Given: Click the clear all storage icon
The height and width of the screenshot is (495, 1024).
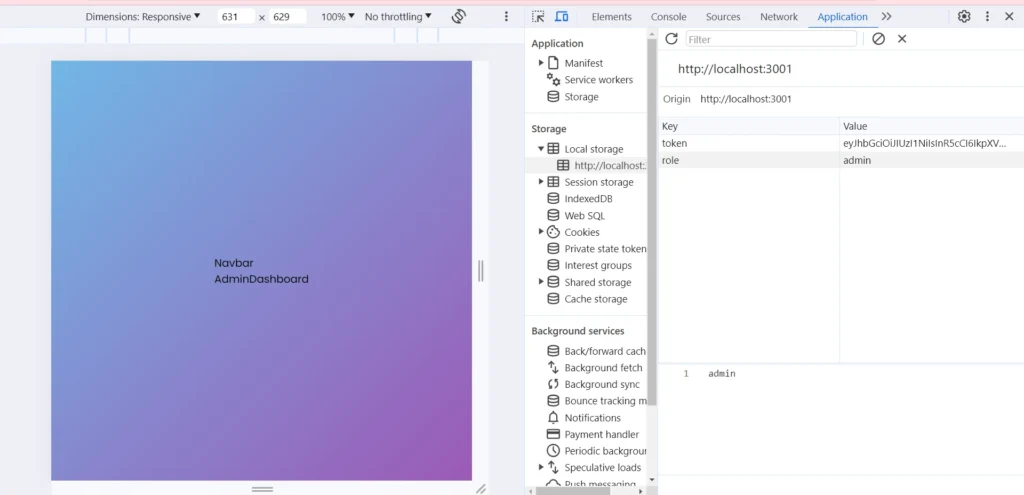Looking at the screenshot, I should [x=878, y=39].
